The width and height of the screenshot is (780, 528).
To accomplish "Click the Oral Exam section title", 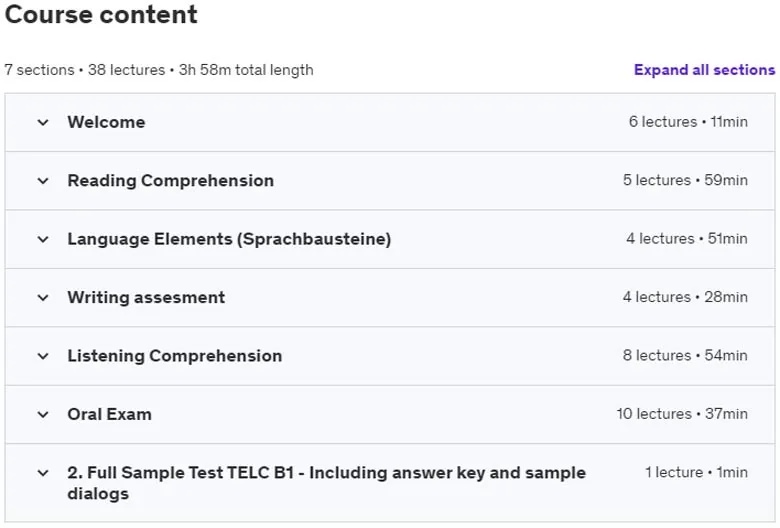I will (109, 414).
